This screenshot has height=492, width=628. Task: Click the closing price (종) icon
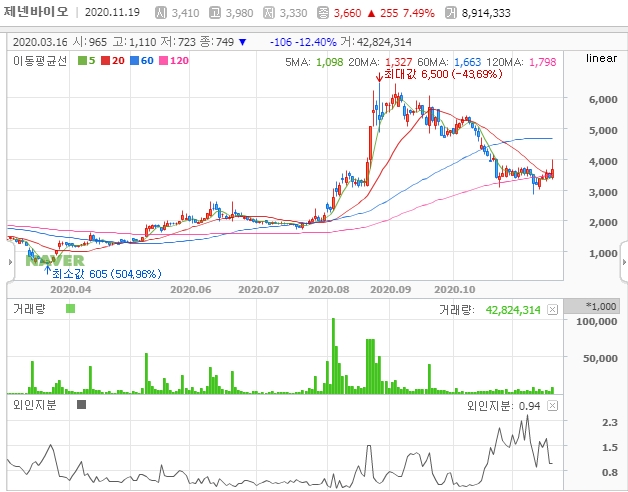click(323, 13)
